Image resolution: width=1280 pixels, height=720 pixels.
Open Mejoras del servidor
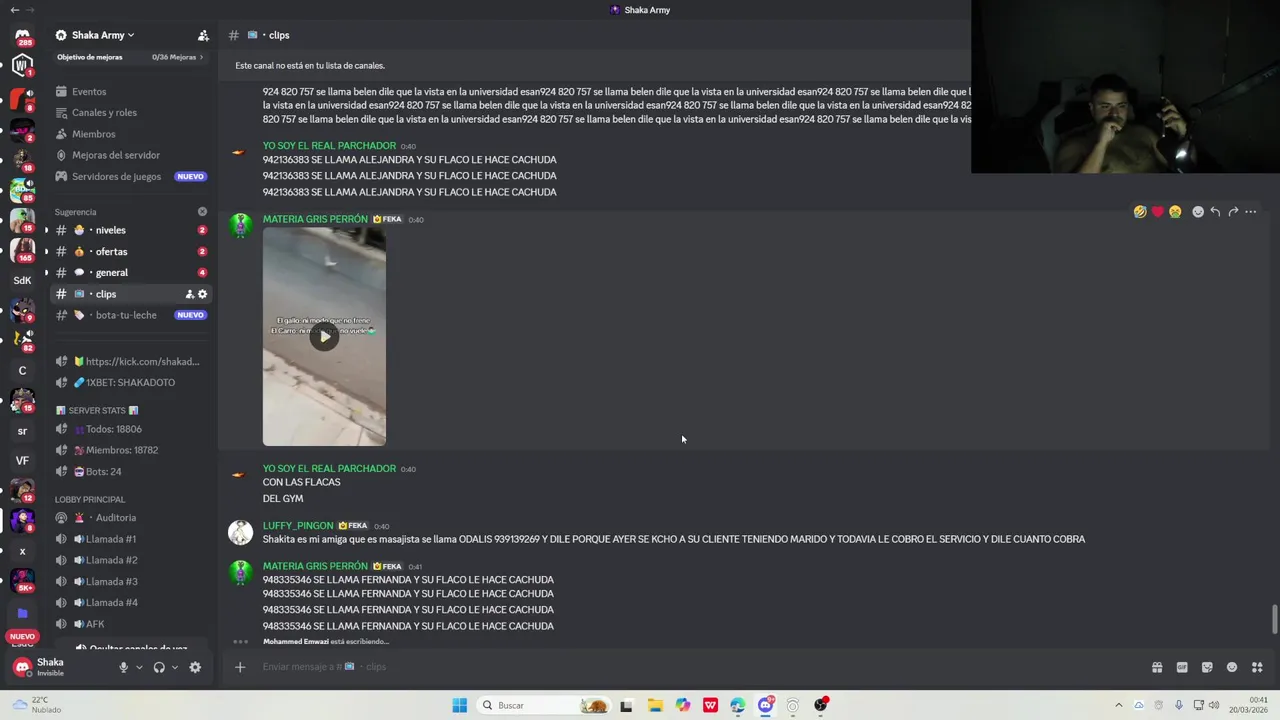click(x=130, y=155)
